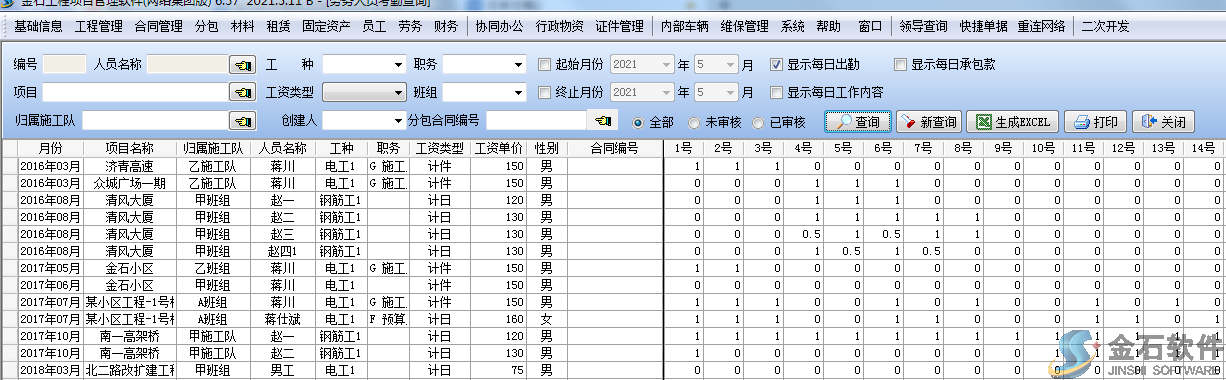Click the 打印 printer button

pos(1095,122)
